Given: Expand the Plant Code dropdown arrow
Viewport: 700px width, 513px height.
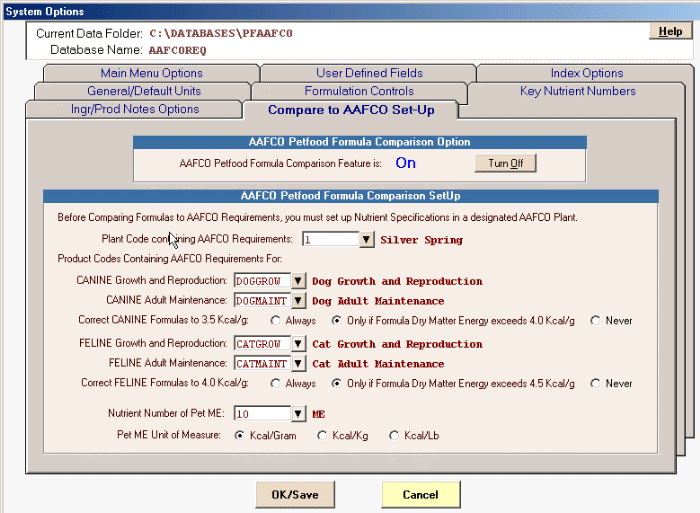Looking at the screenshot, I should coord(366,240).
